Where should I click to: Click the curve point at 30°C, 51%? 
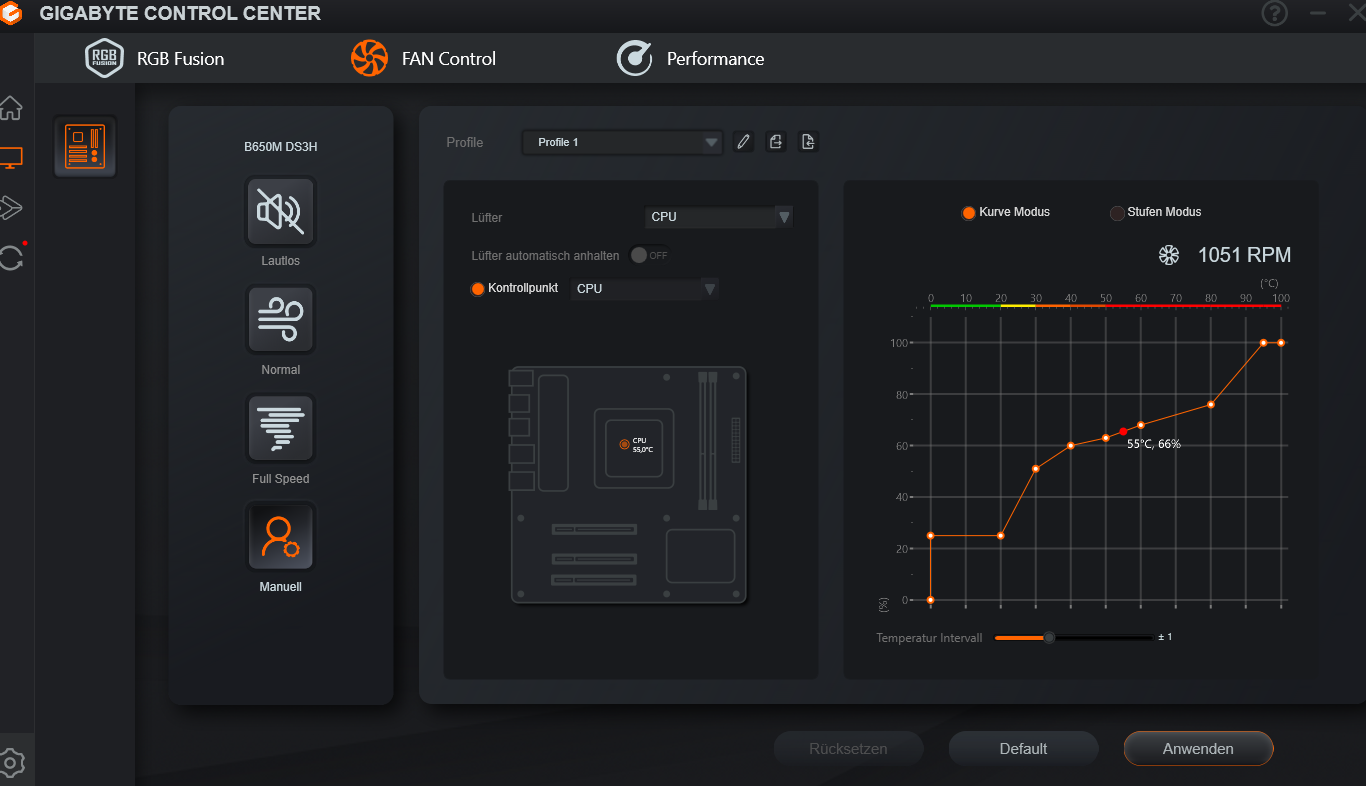(1036, 469)
